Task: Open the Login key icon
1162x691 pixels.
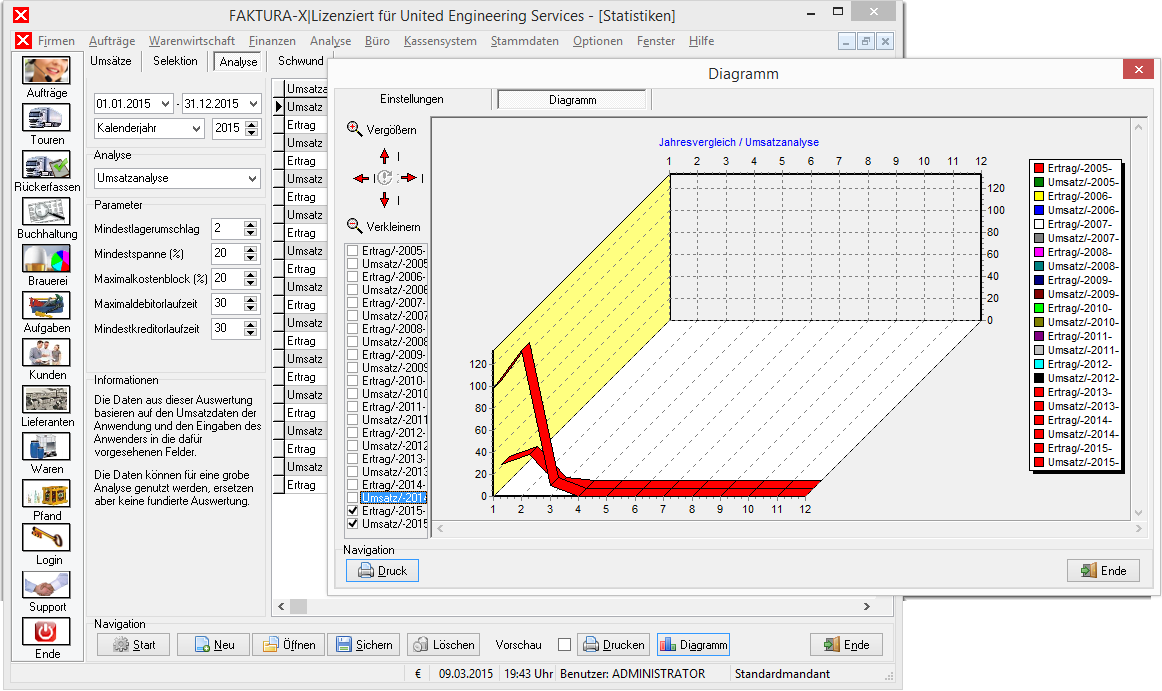Action: click(x=46, y=538)
